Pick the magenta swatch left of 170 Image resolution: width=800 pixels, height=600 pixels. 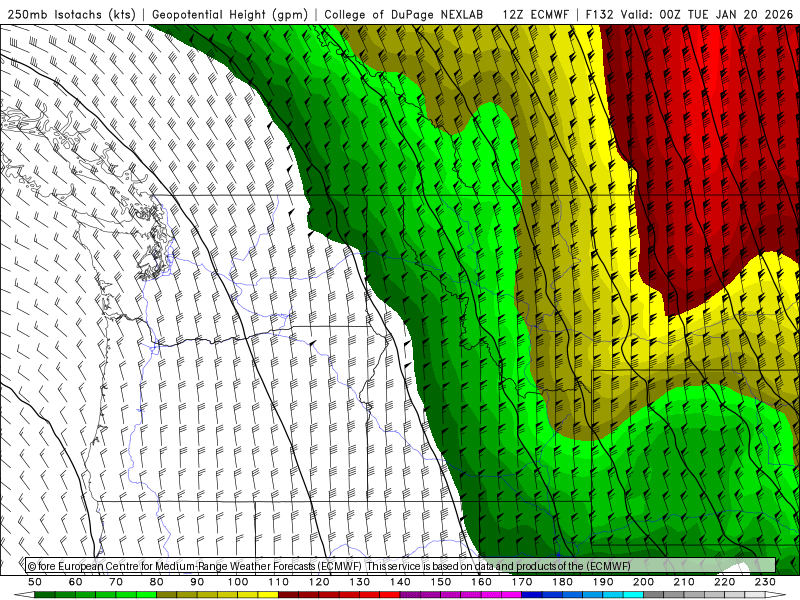pyautogui.click(x=512, y=594)
